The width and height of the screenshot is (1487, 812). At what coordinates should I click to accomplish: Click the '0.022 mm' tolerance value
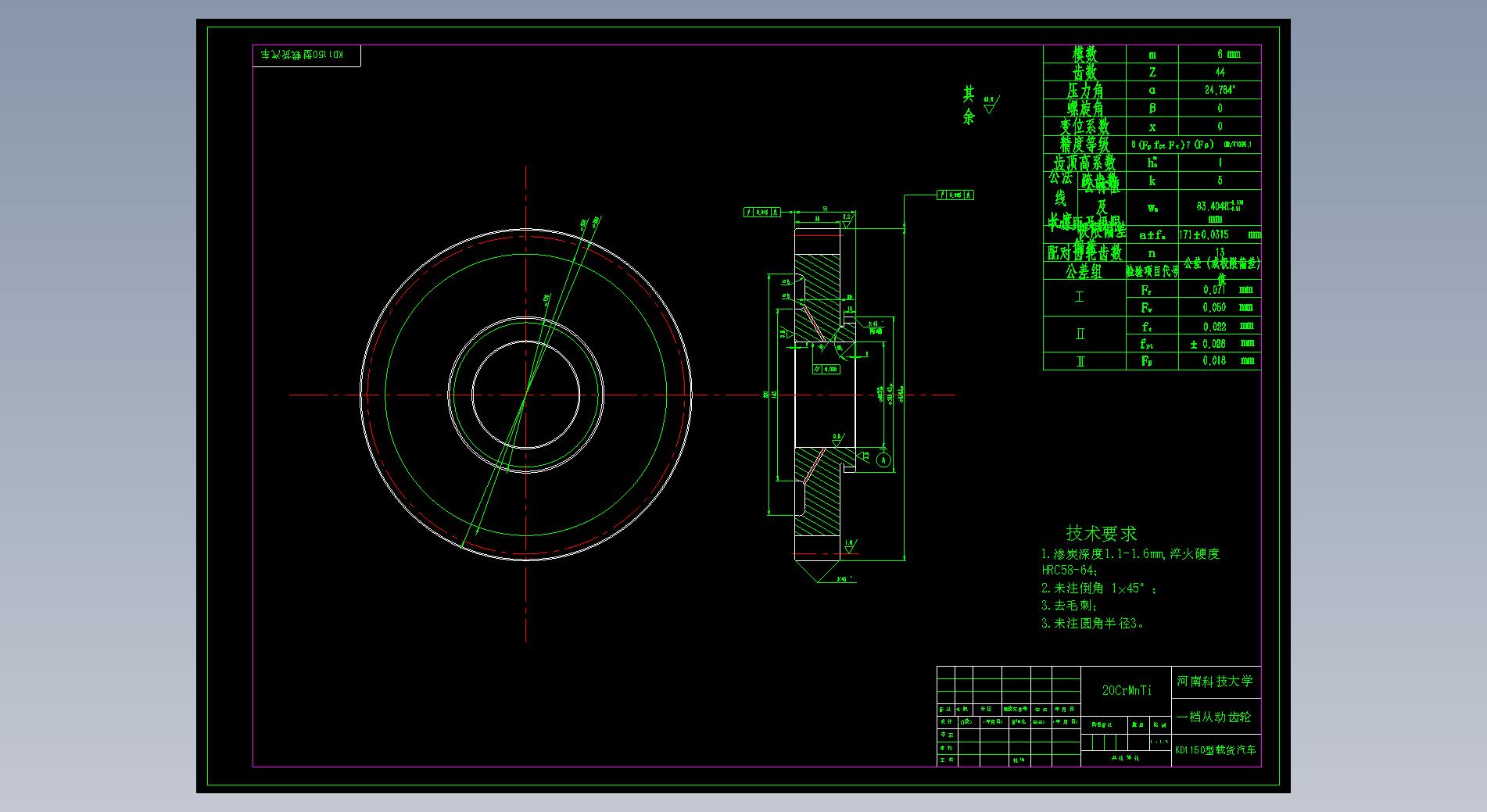(1227, 327)
